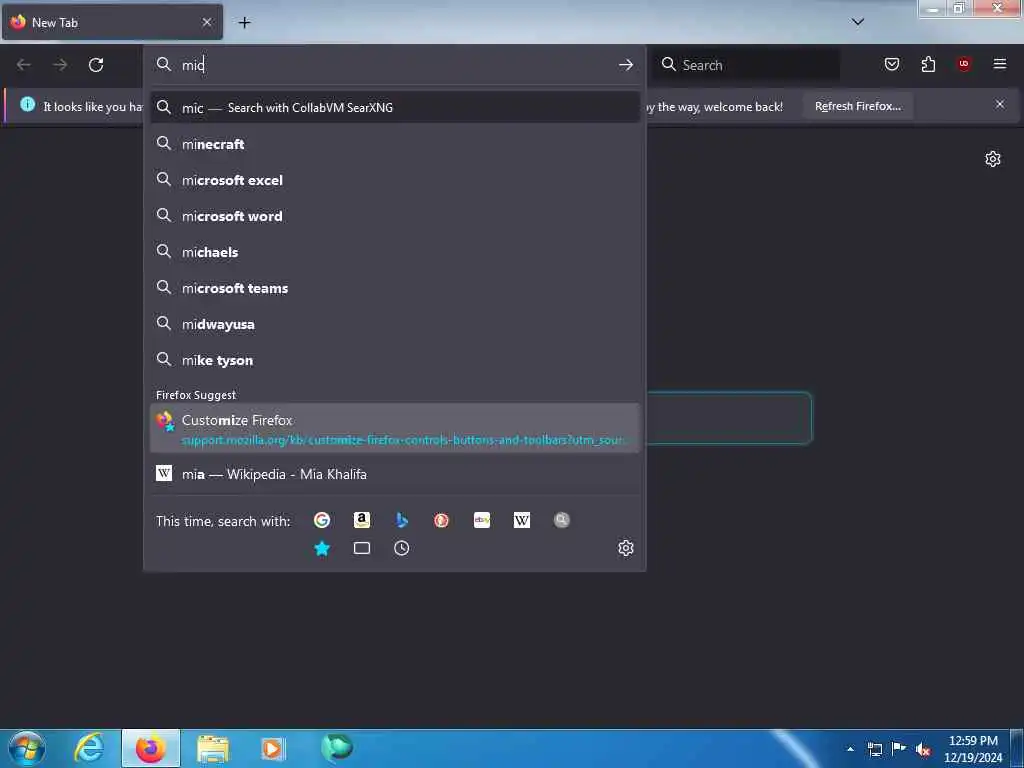Search this time with Bing
Image resolution: width=1024 pixels, height=768 pixels.
[402, 520]
